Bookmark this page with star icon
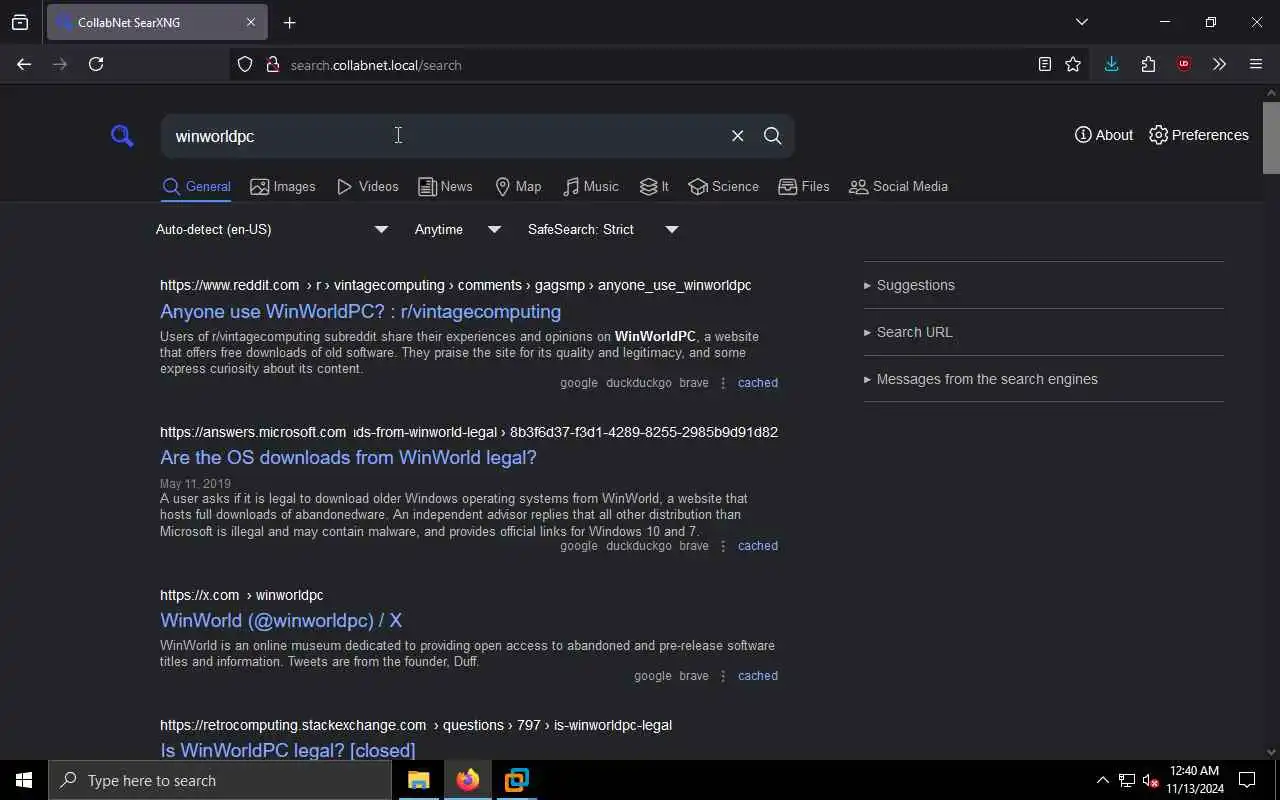Screen dimensions: 1280x800 click(1073, 64)
